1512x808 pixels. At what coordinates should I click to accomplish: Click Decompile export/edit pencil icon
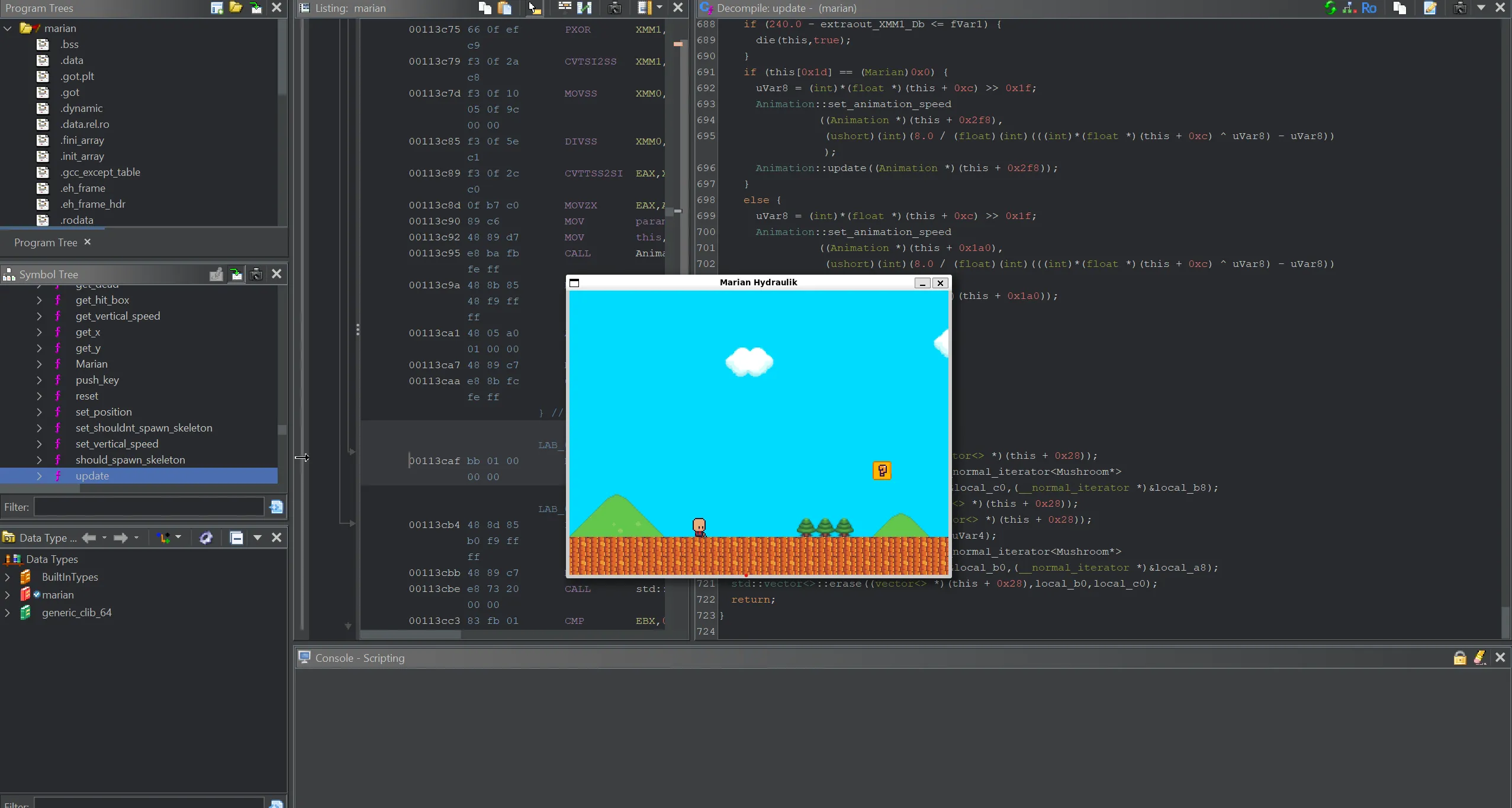1430,8
